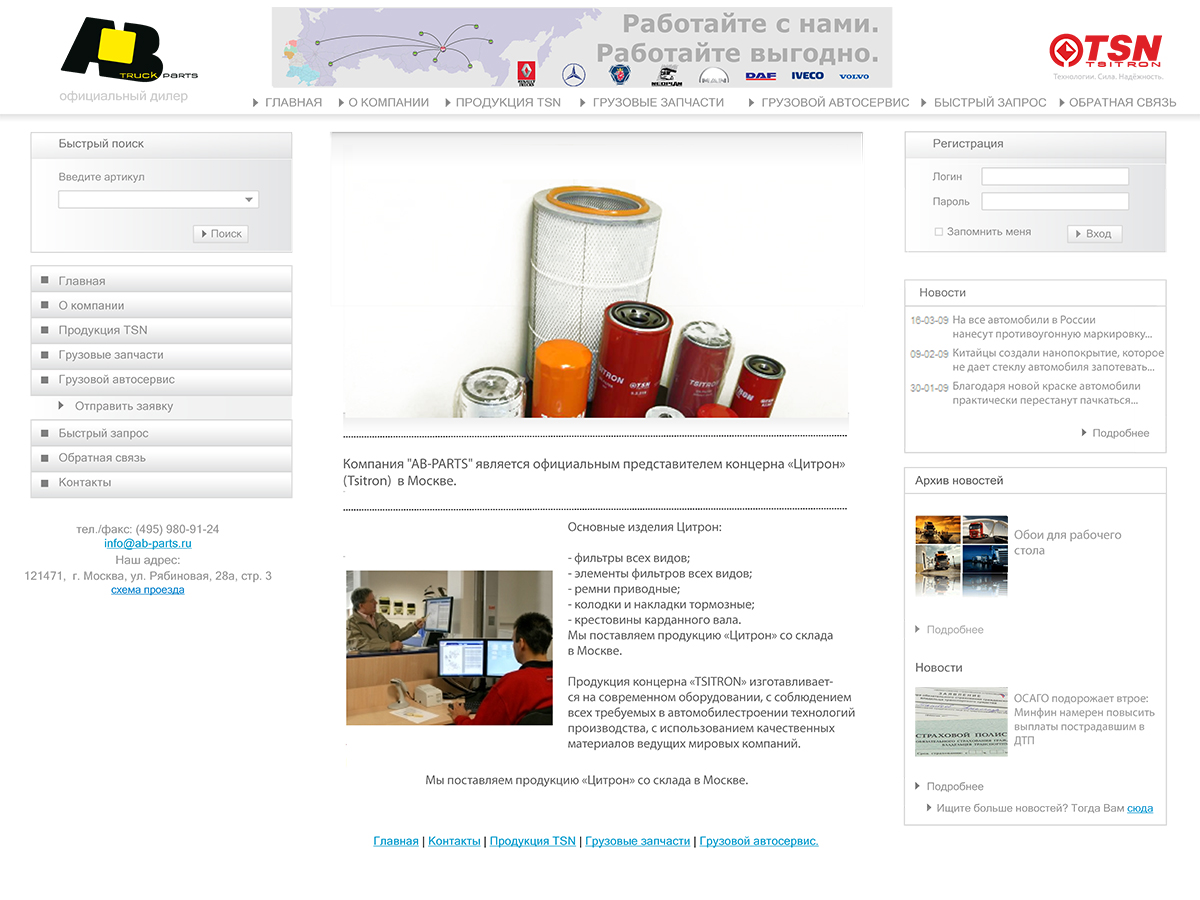Click the Пароль input field
Viewport: 1200px width, 900px height.
point(1055,201)
